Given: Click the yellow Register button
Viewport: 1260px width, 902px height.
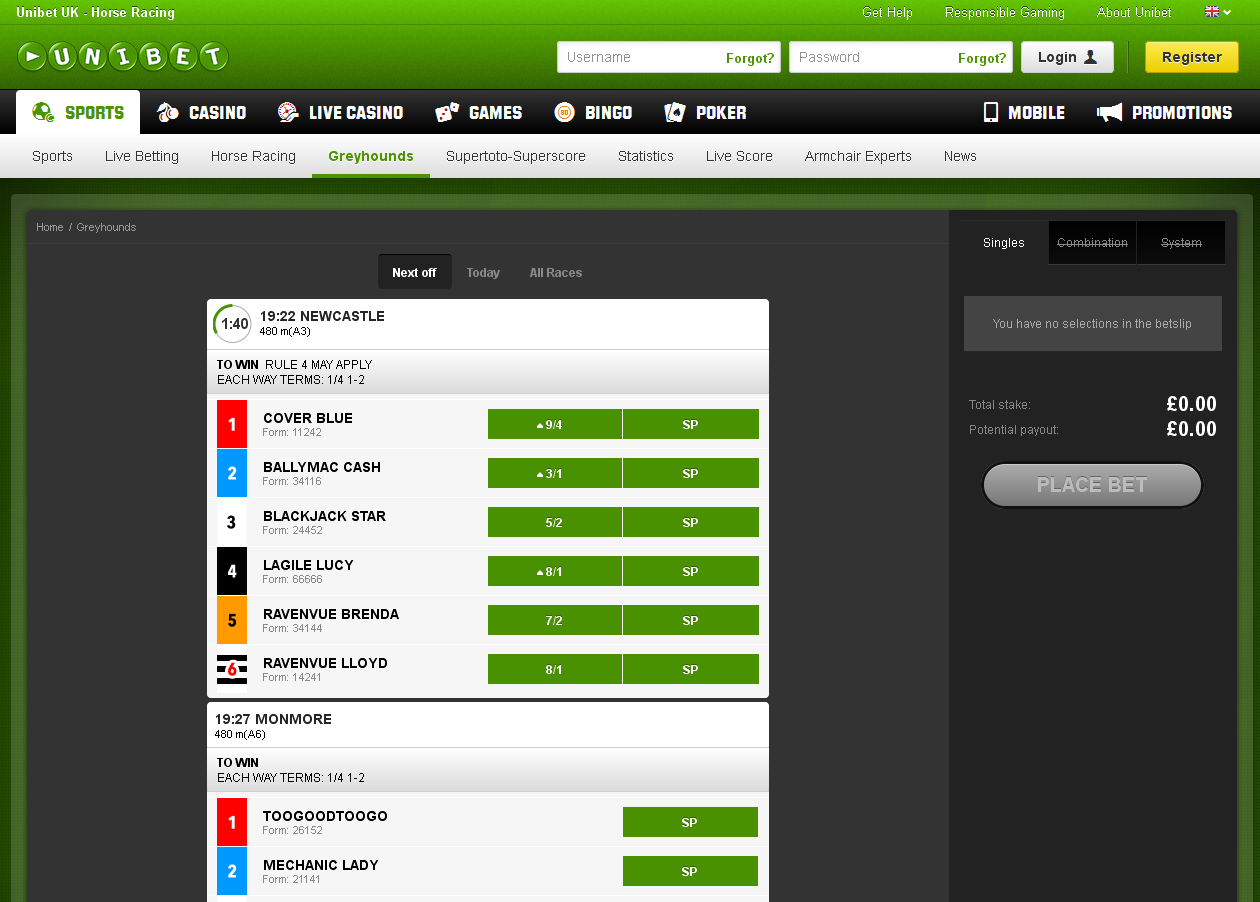Looking at the screenshot, I should (x=1192, y=57).
